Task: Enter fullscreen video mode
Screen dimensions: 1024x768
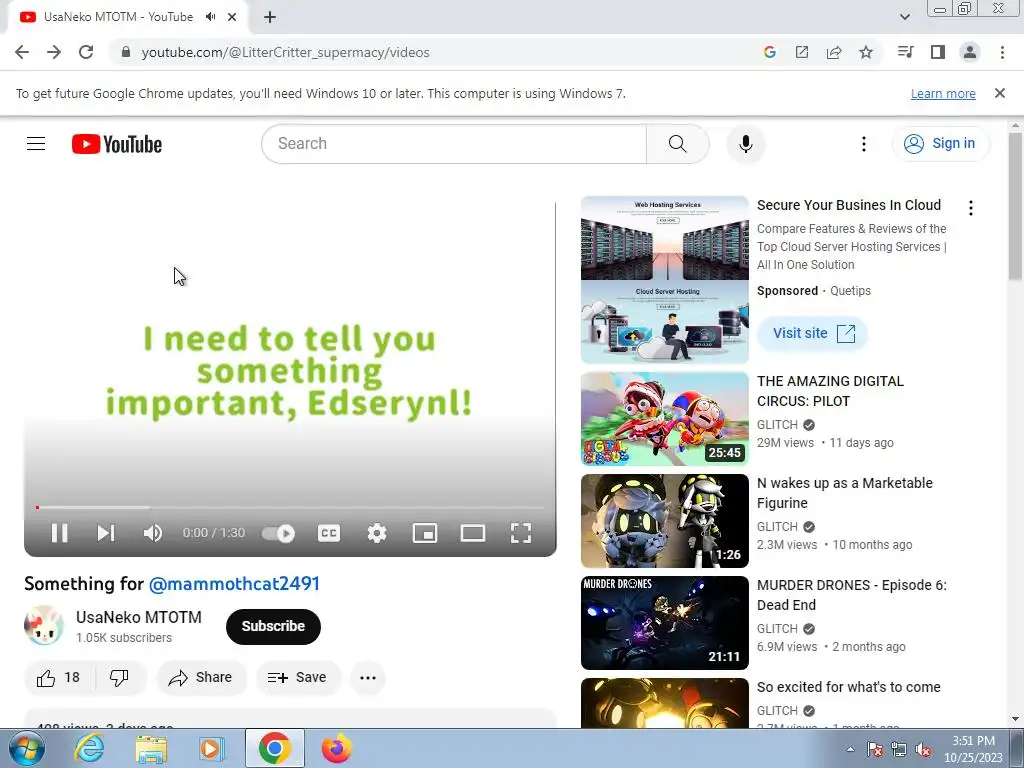Action: tap(520, 533)
